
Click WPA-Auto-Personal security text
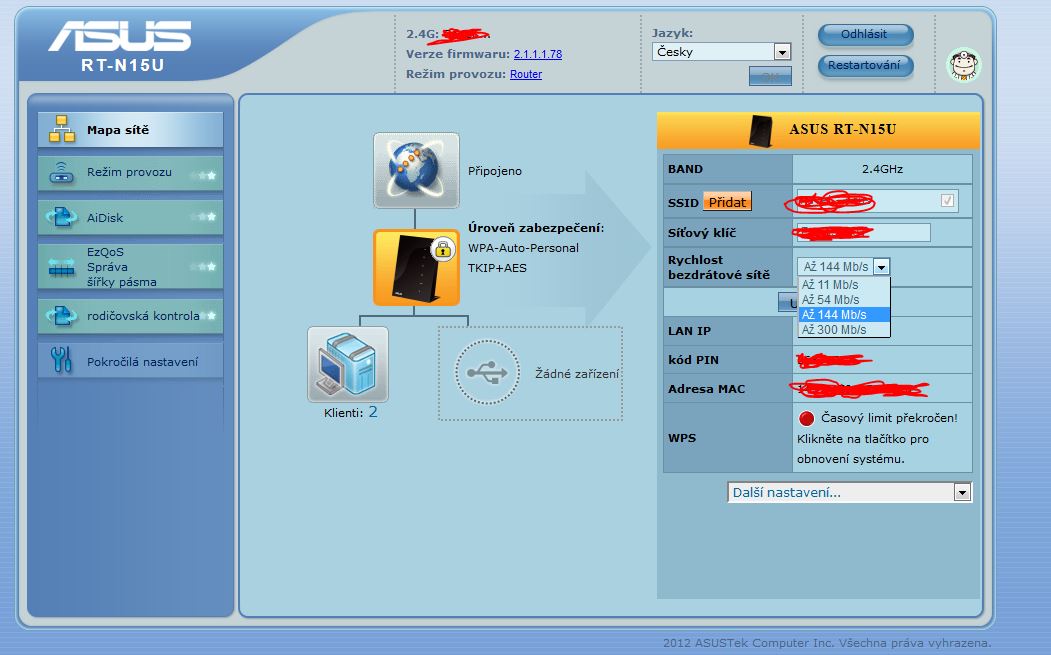tap(523, 248)
